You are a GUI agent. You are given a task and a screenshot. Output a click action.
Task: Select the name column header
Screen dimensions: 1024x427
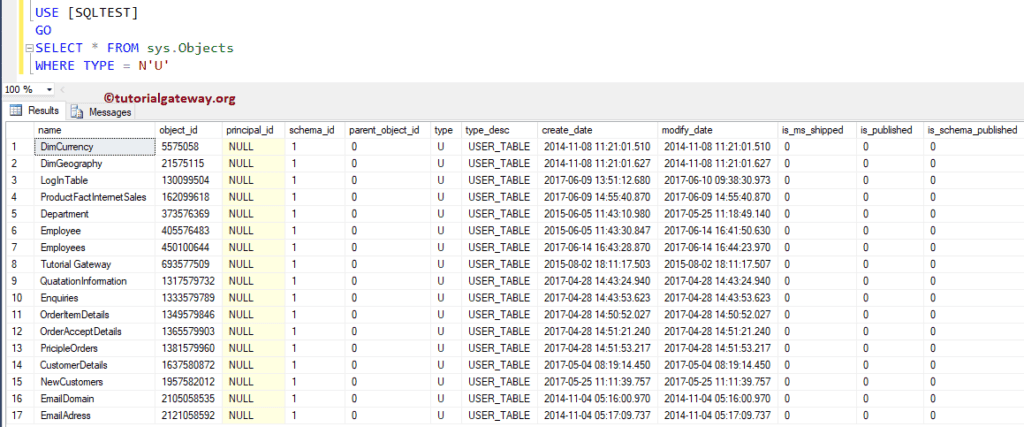(95, 130)
